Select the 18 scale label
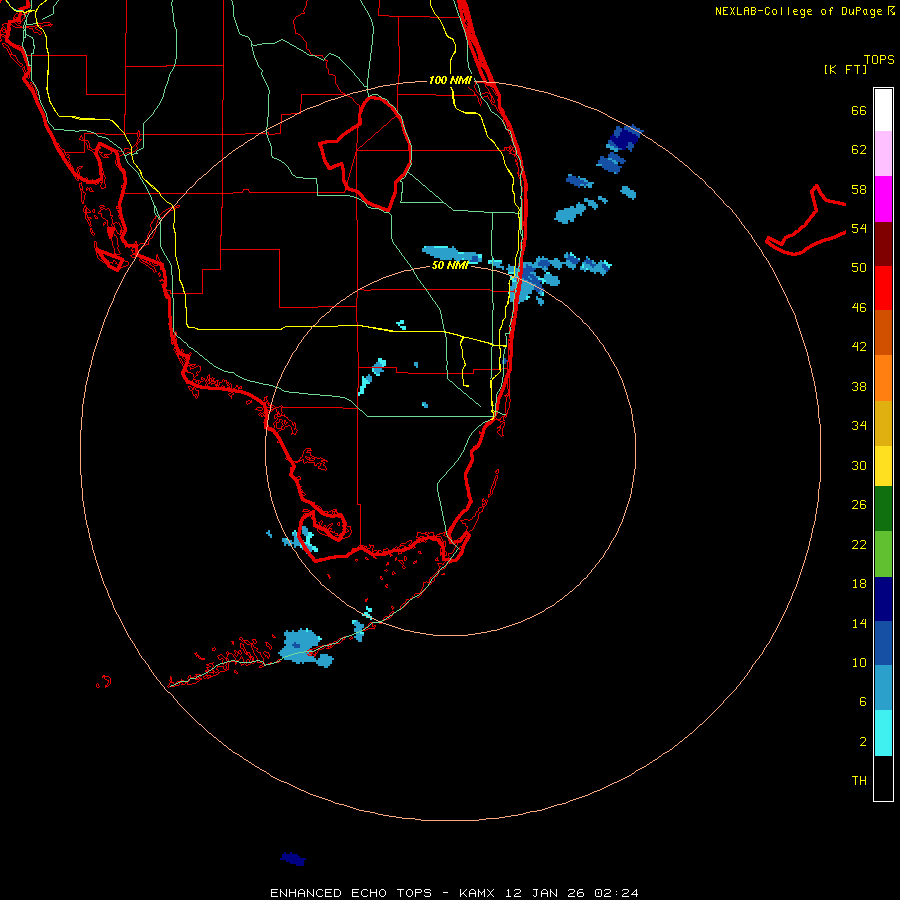Viewport: 900px width, 900px height. [x=859, y=584]
